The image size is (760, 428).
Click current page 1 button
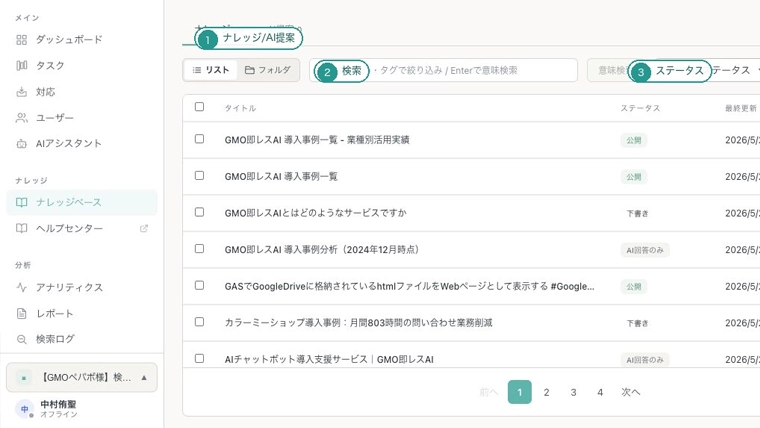coord(520,392)
